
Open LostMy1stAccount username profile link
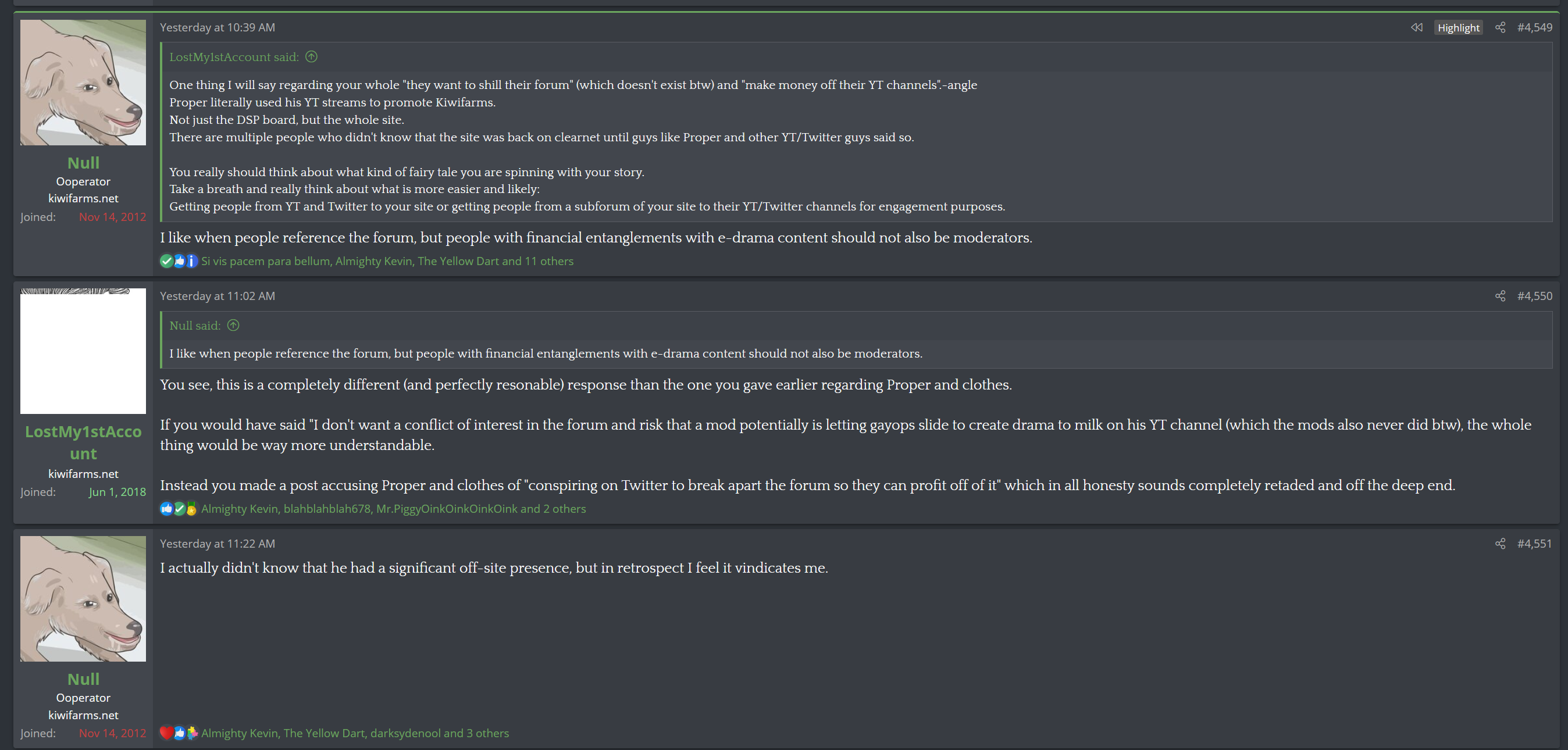pos(83,442)
